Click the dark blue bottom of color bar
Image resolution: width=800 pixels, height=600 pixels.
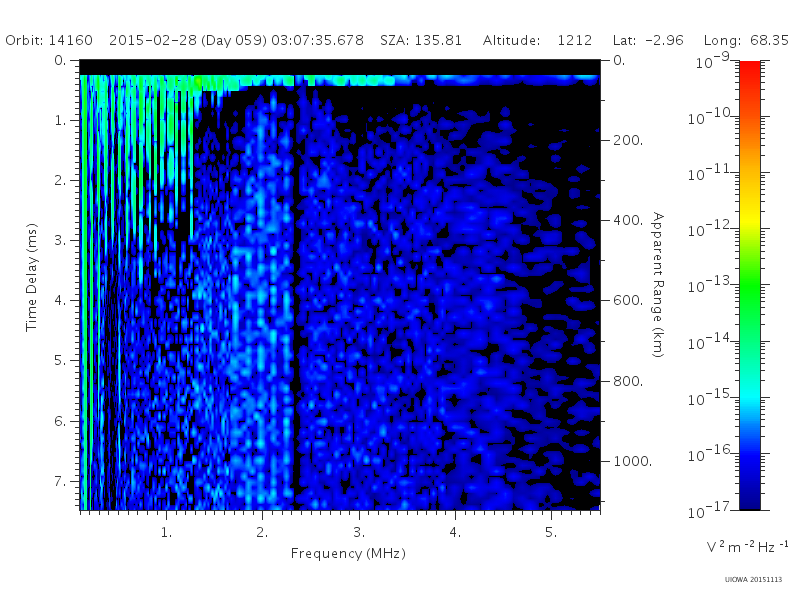click(749, 497)
